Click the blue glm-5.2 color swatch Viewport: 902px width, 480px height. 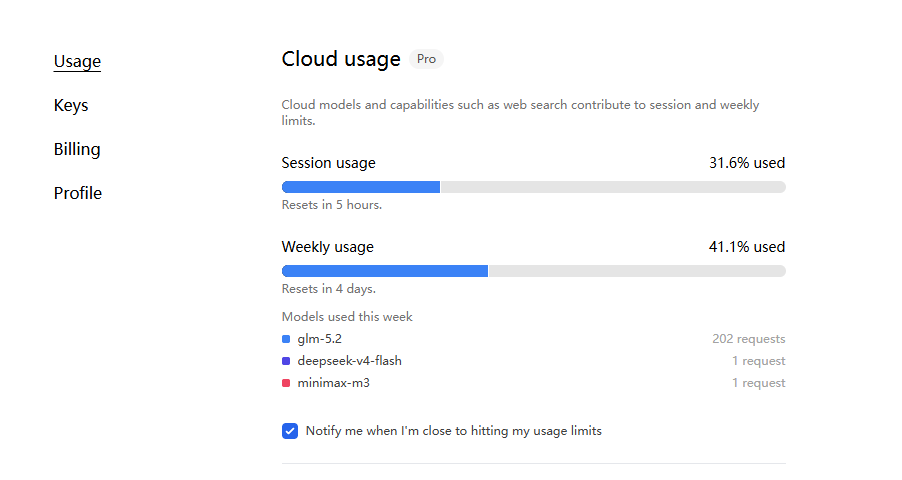286,339
